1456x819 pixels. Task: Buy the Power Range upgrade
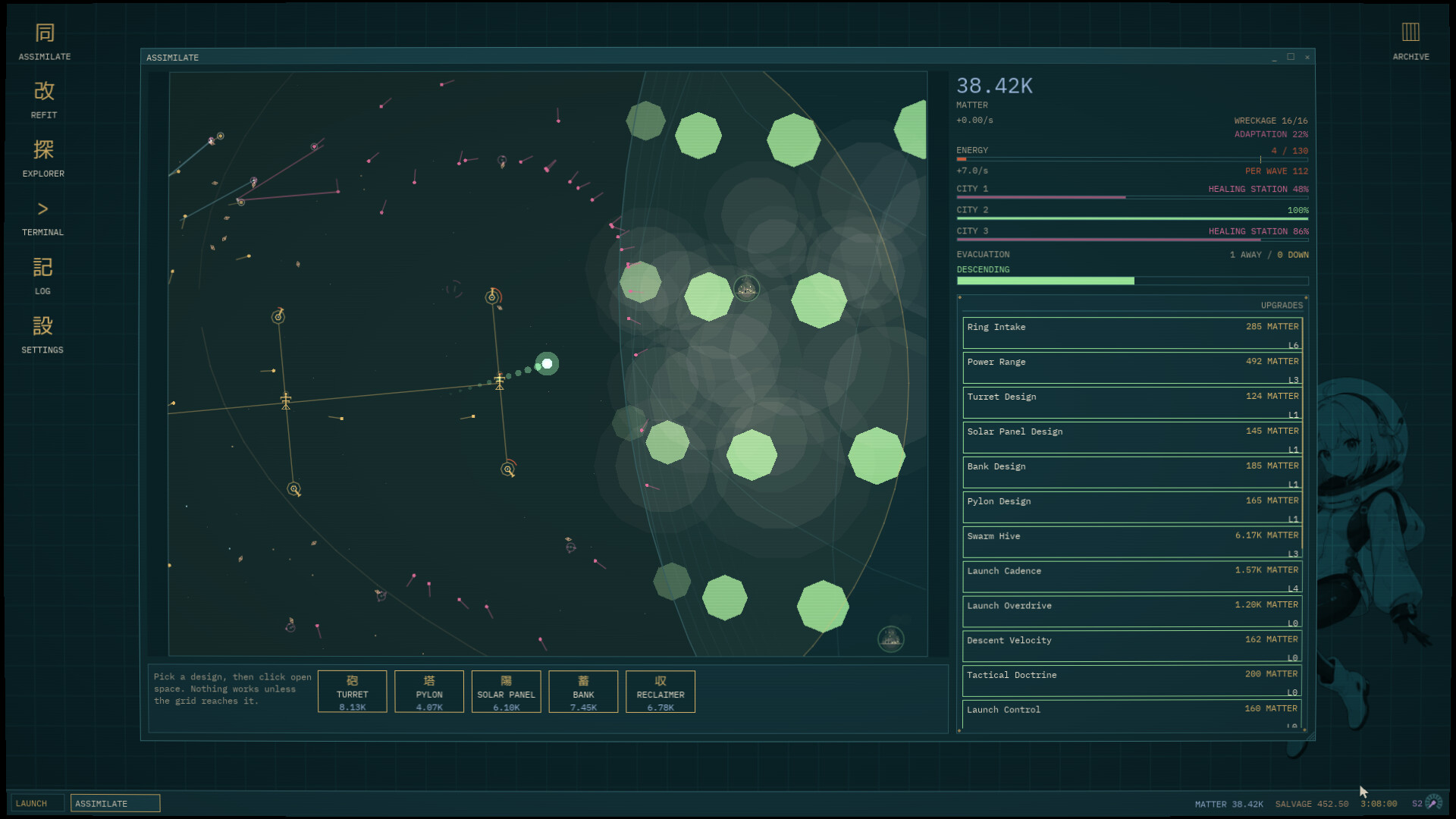[x=1132, y=369]
